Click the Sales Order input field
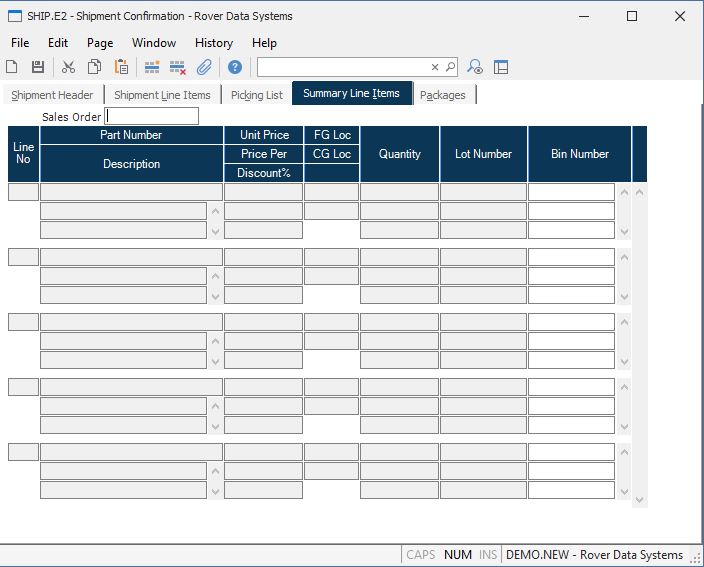704x567 pixels. click(x=152, y=116)
